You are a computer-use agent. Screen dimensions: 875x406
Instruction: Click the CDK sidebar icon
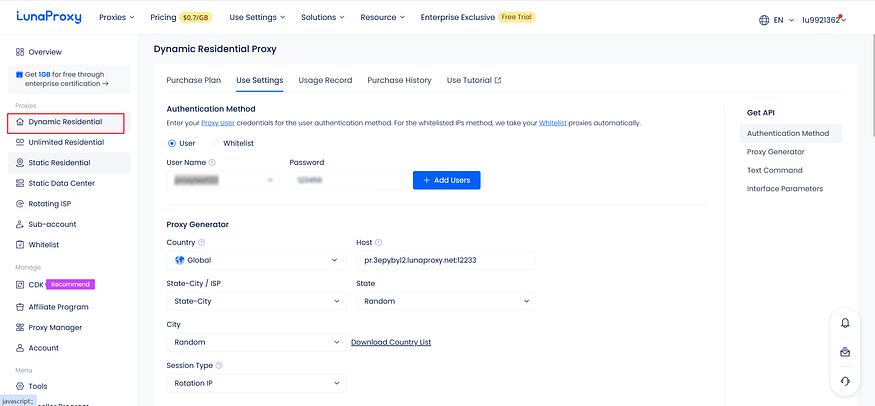click(x=20, y=284)
